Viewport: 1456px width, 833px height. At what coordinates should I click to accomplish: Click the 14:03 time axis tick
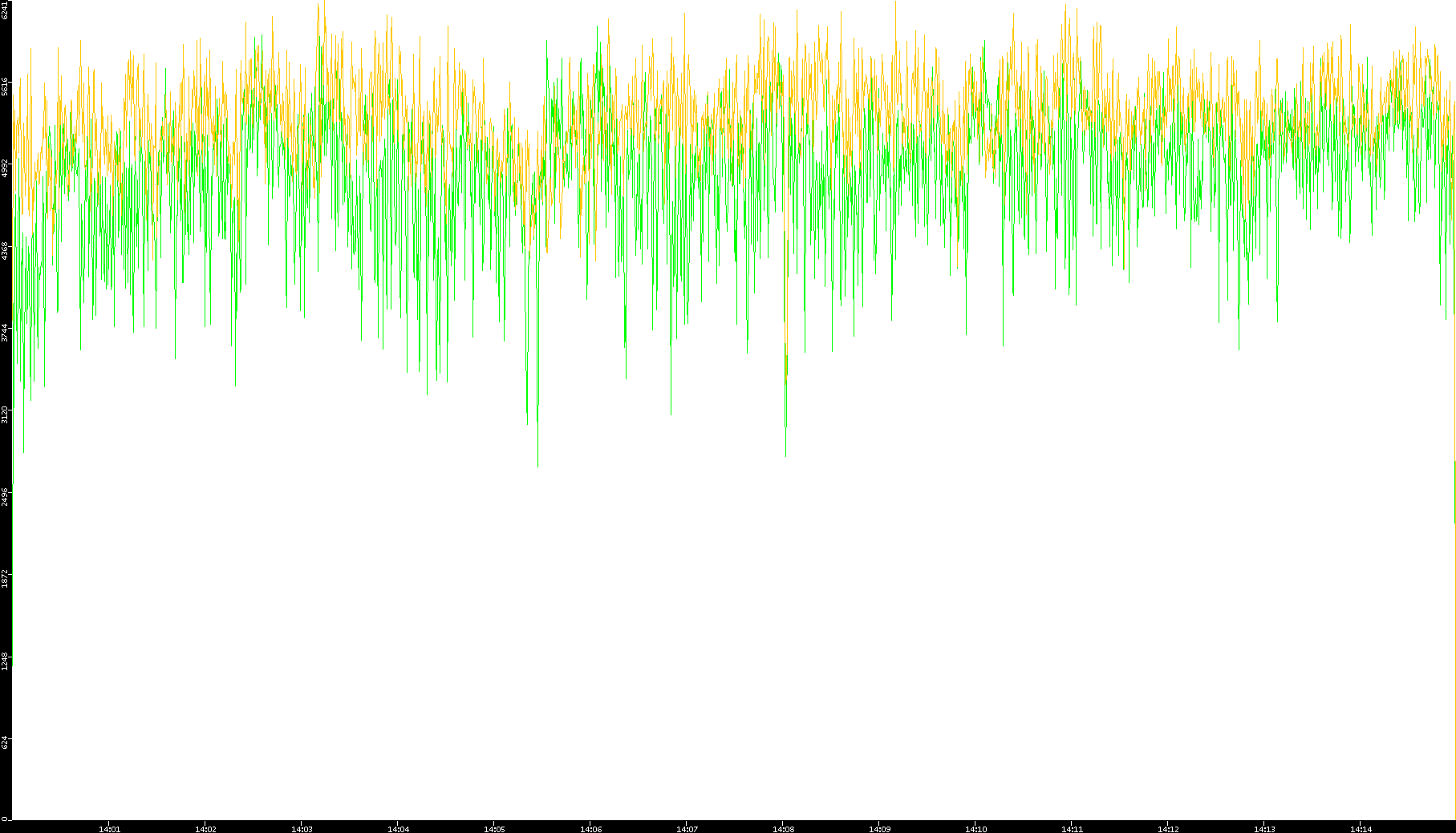coord(302,829)
